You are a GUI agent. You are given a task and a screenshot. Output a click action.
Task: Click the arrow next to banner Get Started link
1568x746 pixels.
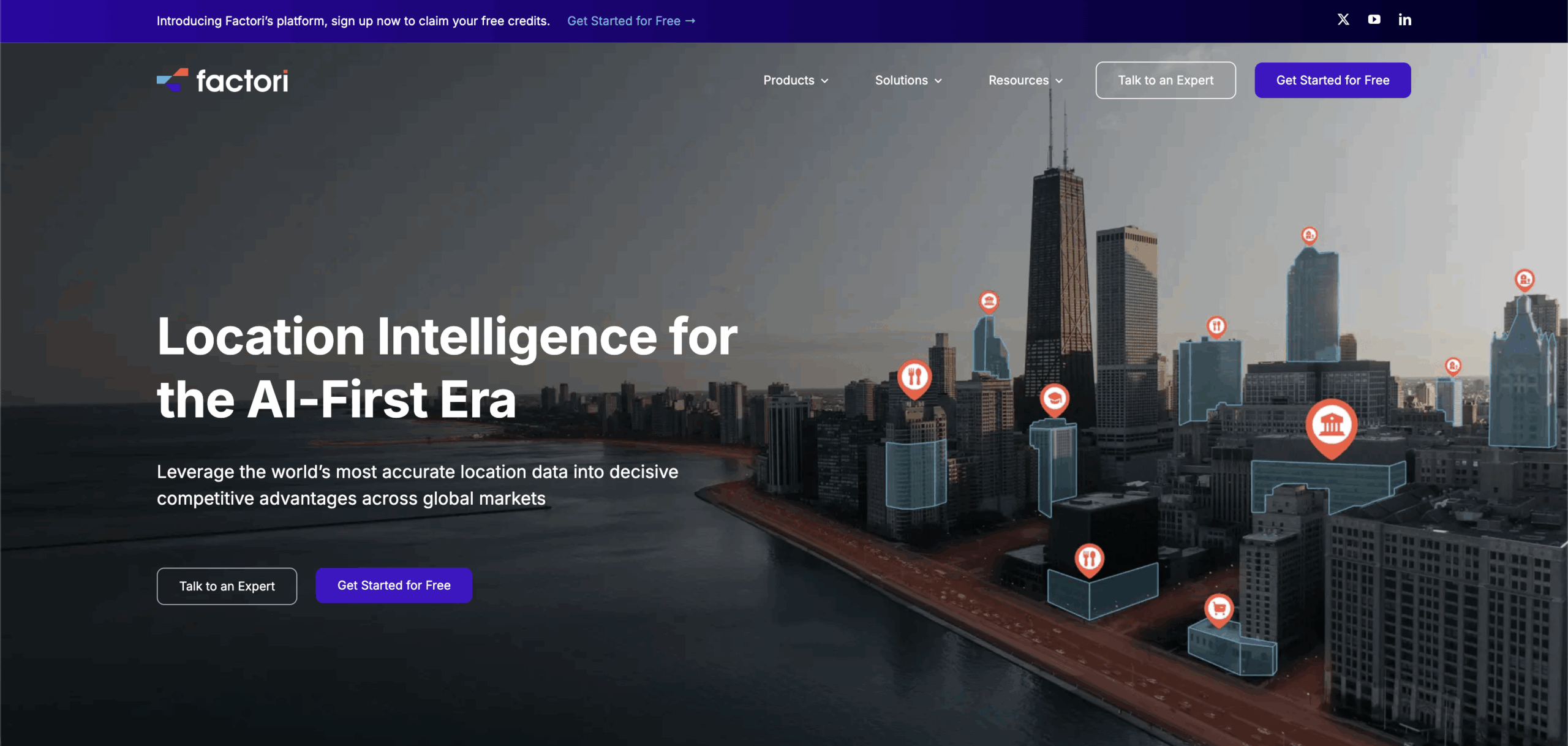691,21
